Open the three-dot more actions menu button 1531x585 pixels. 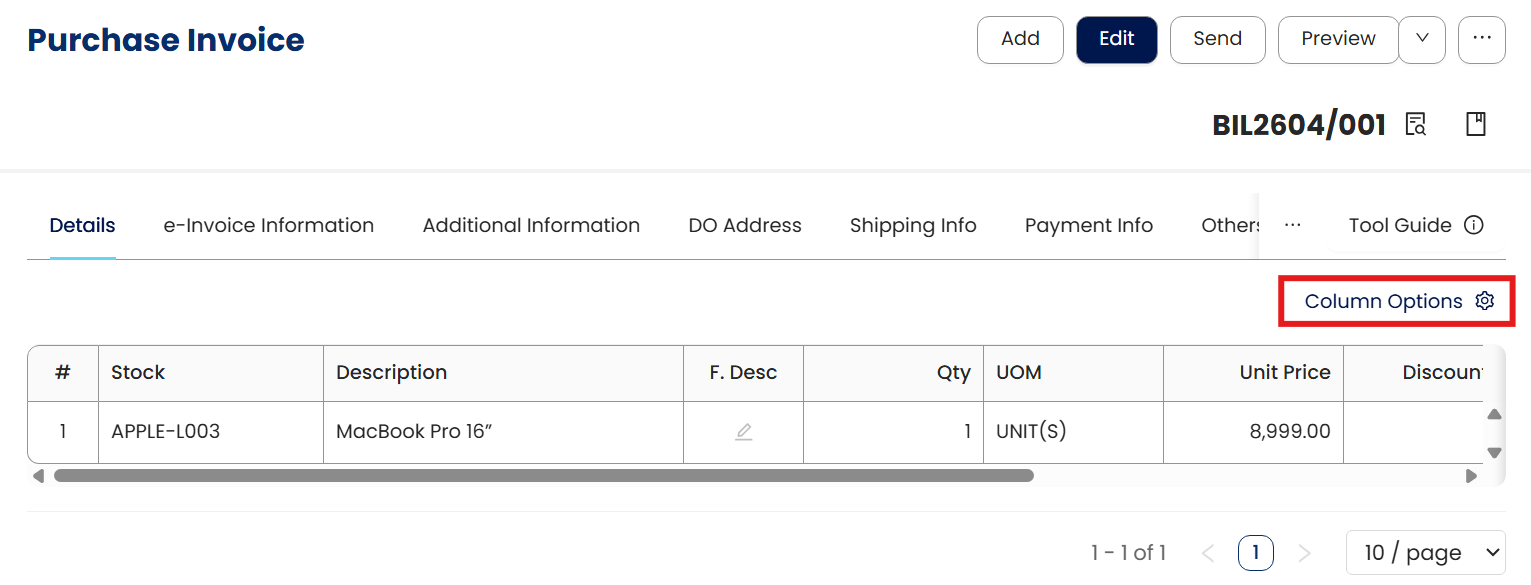pos(1482,39)
